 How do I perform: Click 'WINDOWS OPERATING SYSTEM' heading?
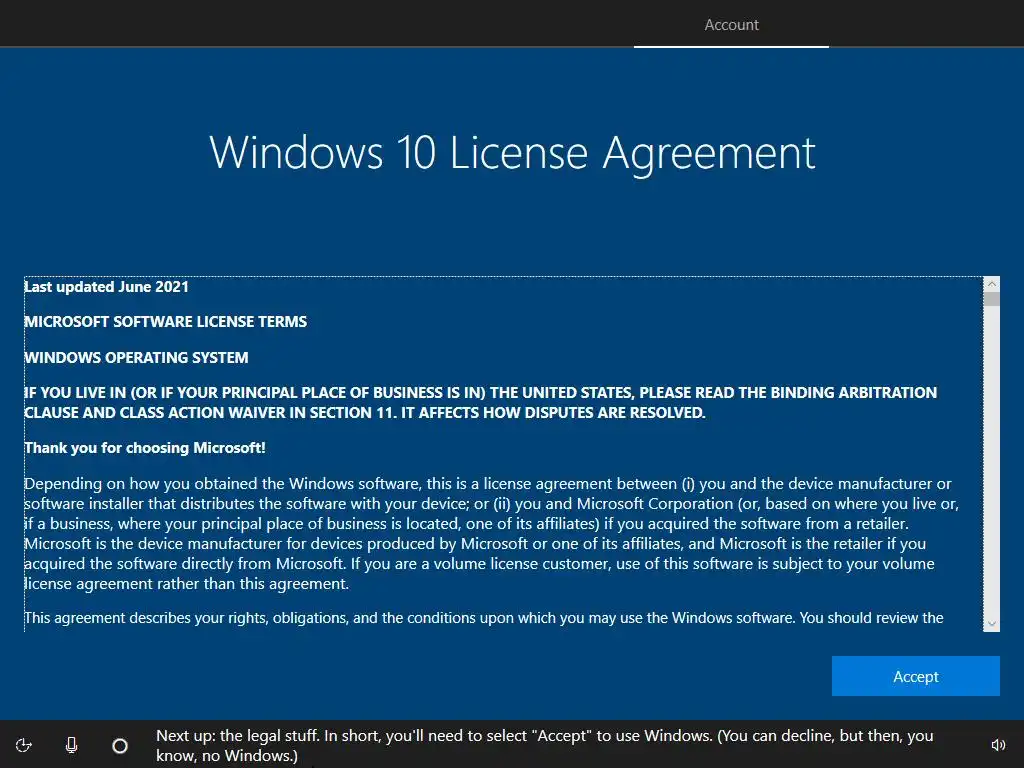point(136,358)
